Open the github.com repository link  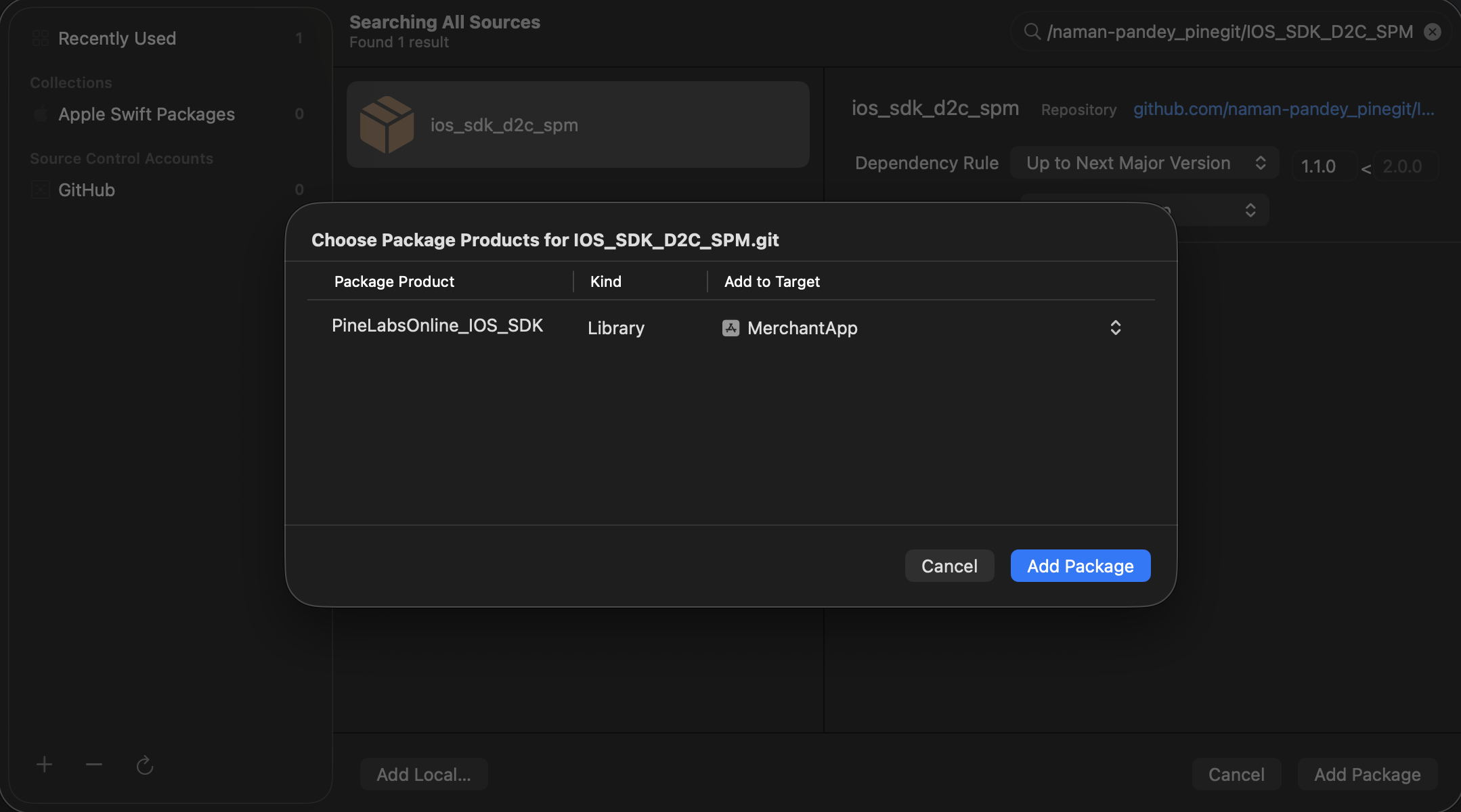(1284, 109)
